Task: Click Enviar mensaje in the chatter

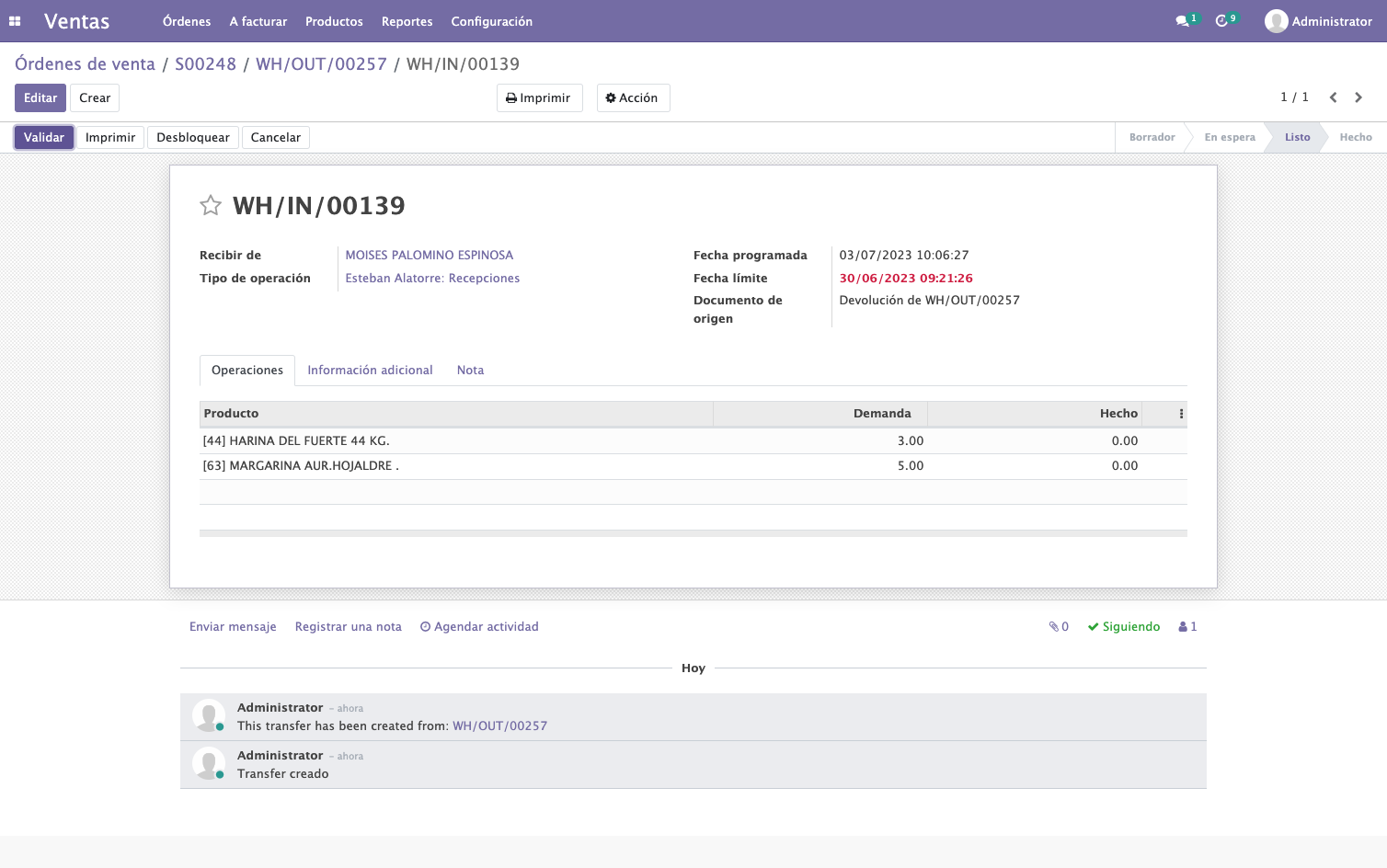Action: pyautogui.click(x=233, y=627)
